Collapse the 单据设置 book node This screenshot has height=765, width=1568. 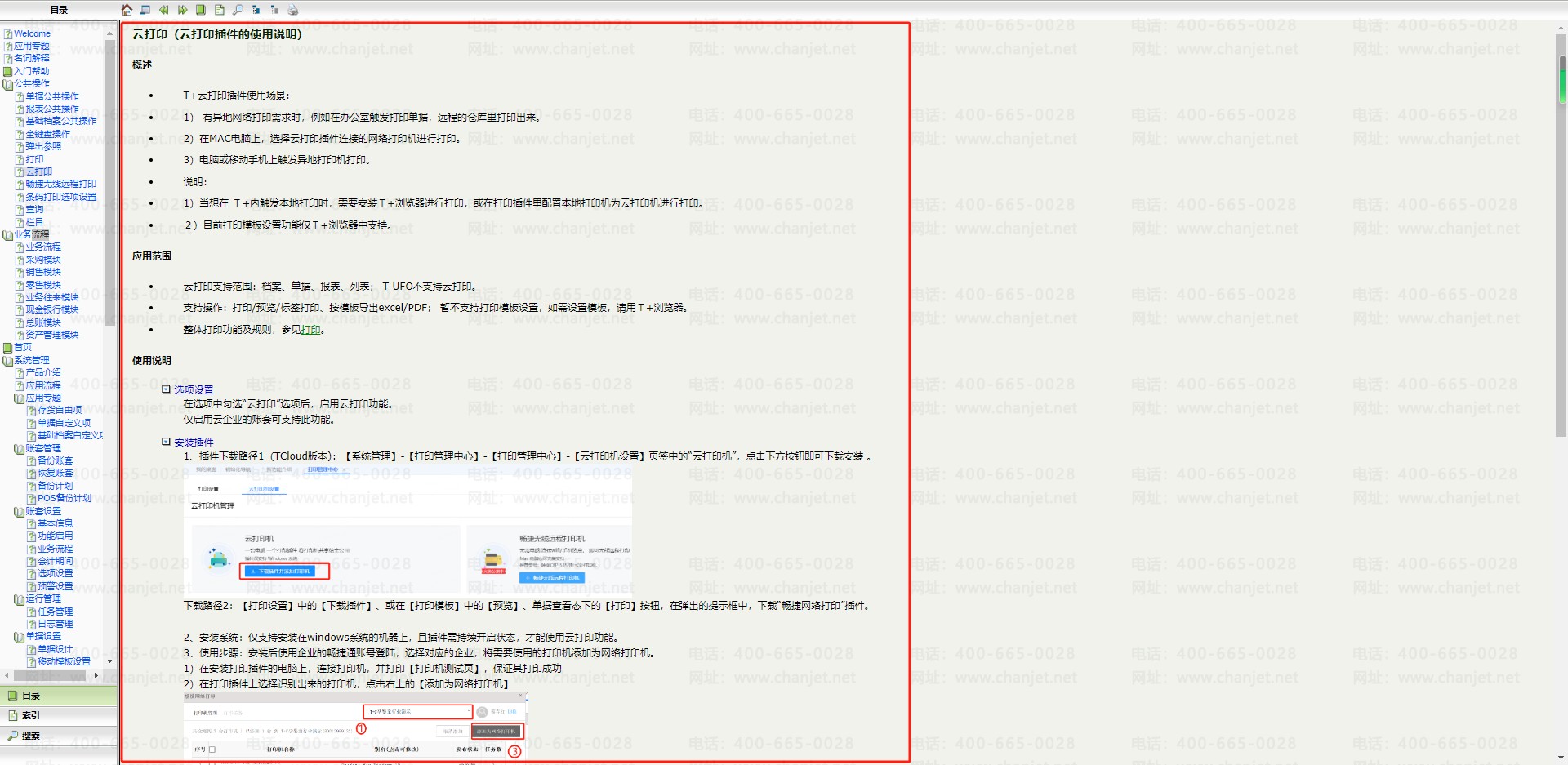click(20, 636)
